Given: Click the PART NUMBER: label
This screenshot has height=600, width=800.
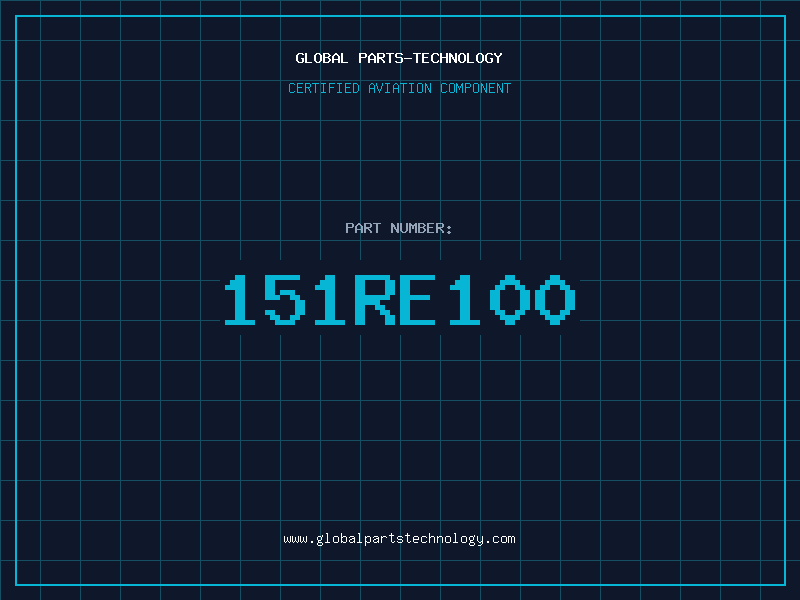Looking at the screenshot, I should (x=399, y=228).
